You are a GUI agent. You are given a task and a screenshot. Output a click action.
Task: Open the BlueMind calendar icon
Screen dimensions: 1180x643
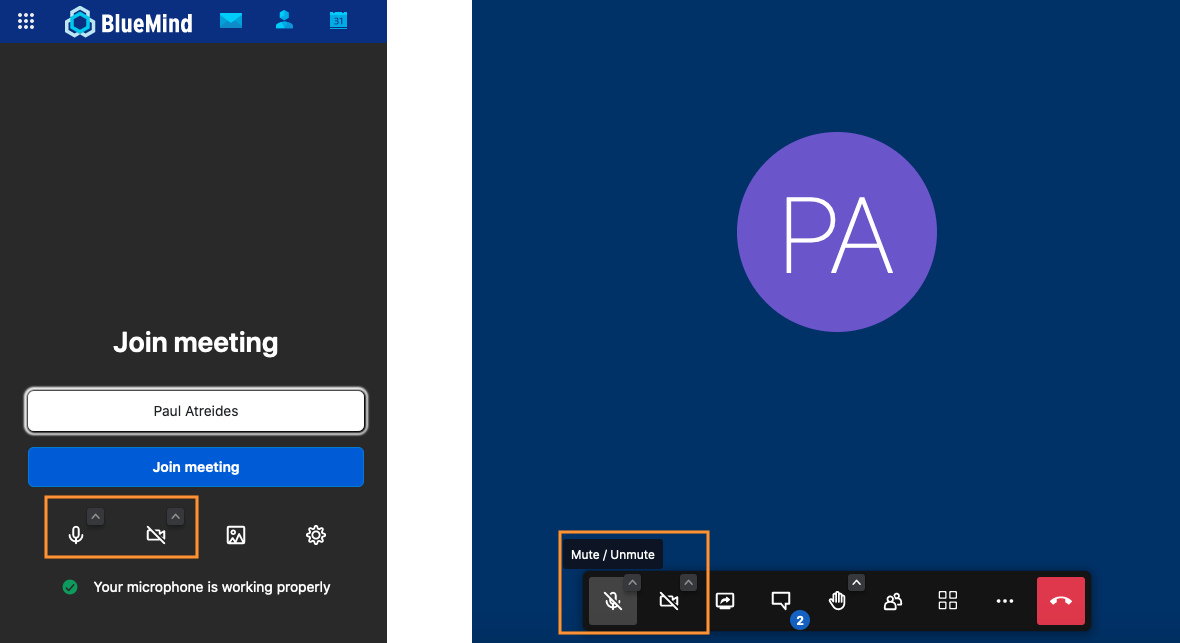[x=338, y=21]
